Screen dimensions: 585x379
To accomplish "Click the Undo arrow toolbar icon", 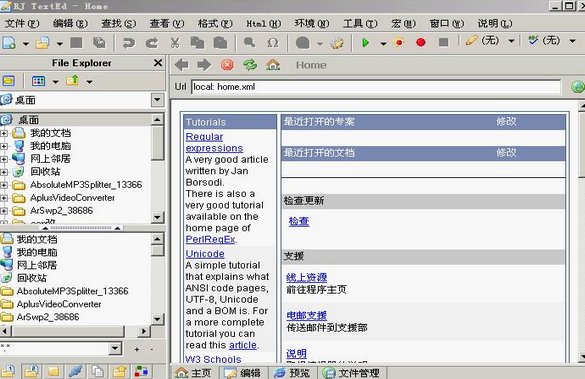I will (129, 43).
